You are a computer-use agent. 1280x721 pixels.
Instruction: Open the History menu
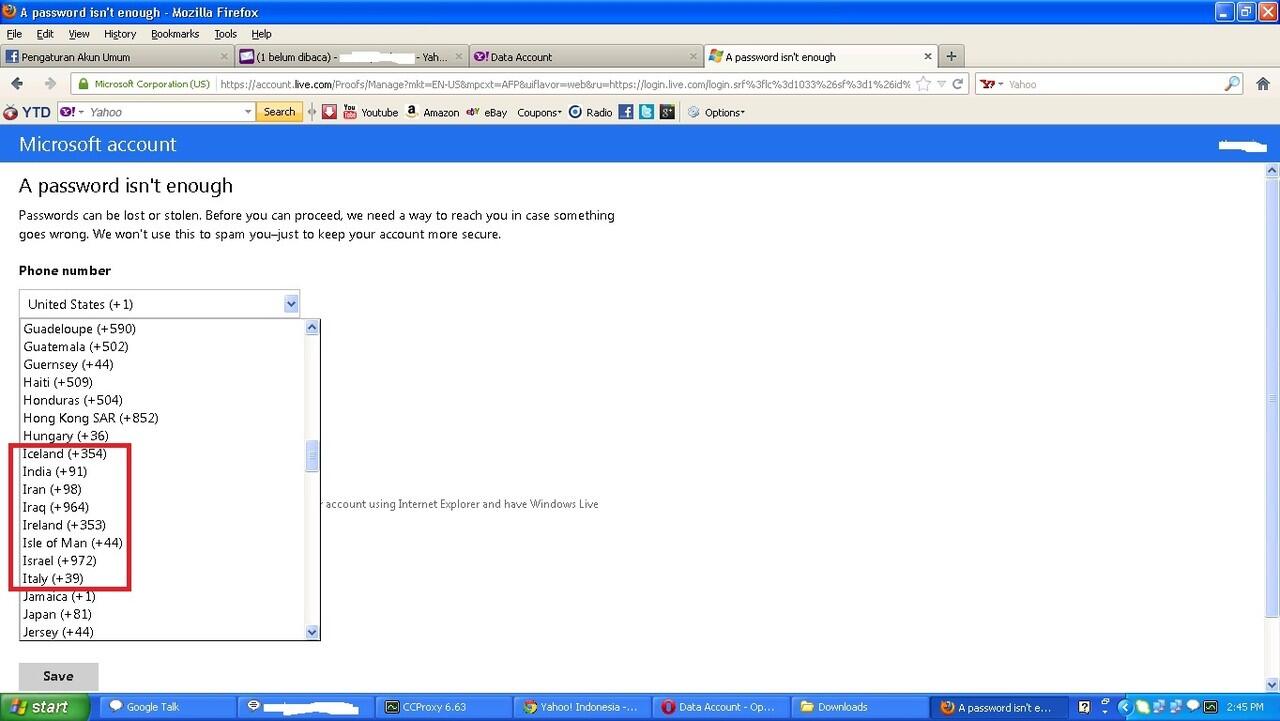point(120,34)
